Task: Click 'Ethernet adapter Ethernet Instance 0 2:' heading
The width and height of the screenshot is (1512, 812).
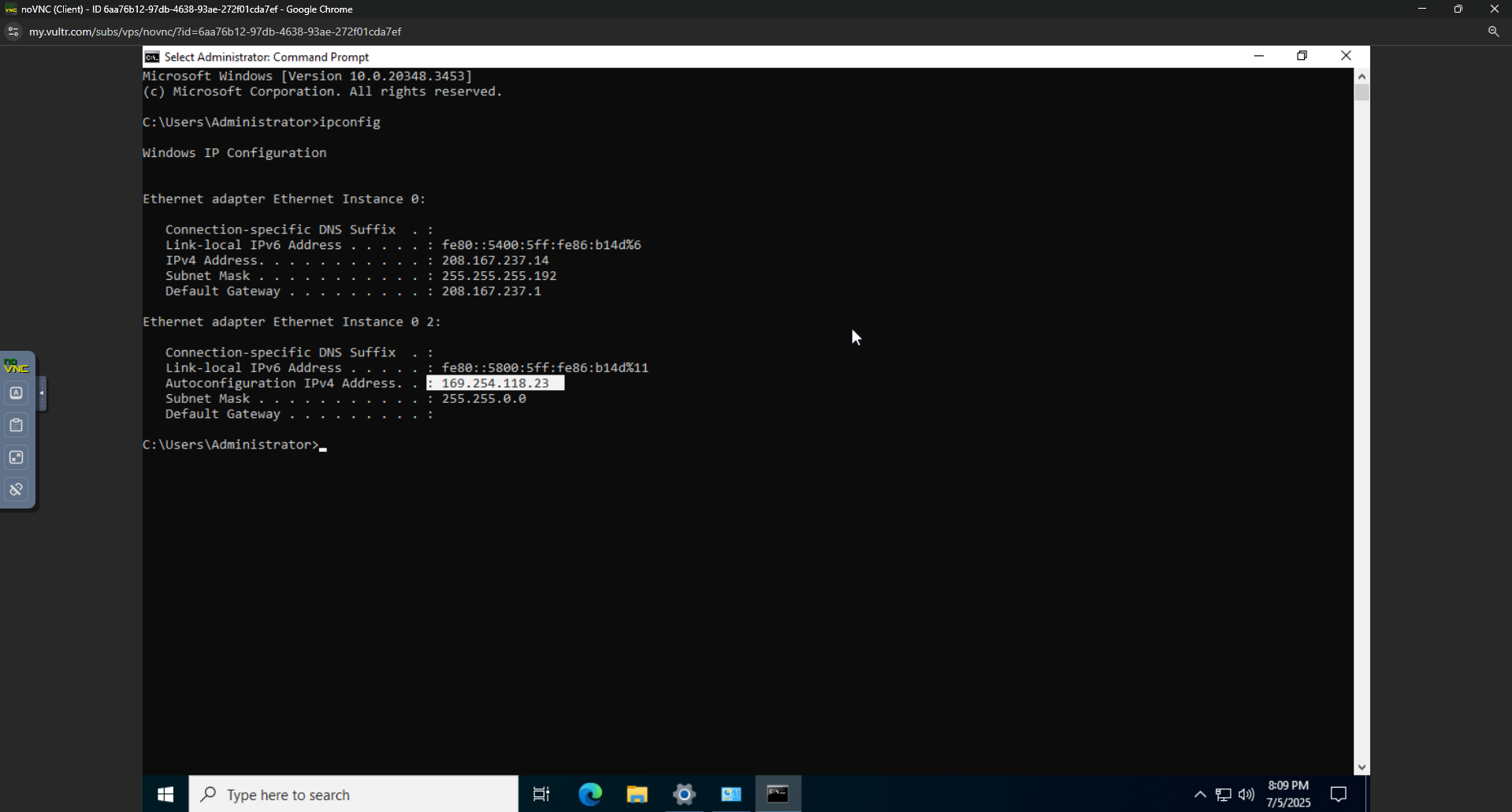Action: point(292,322)
